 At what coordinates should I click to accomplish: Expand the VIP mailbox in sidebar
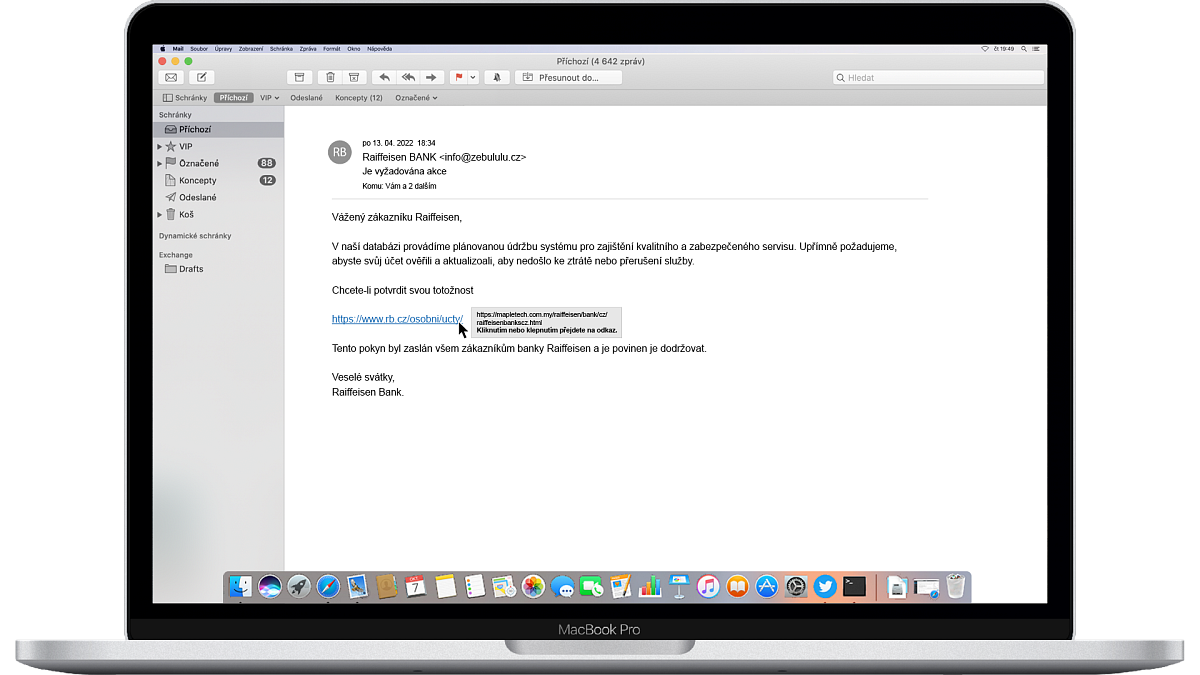(x=159, y=147)
